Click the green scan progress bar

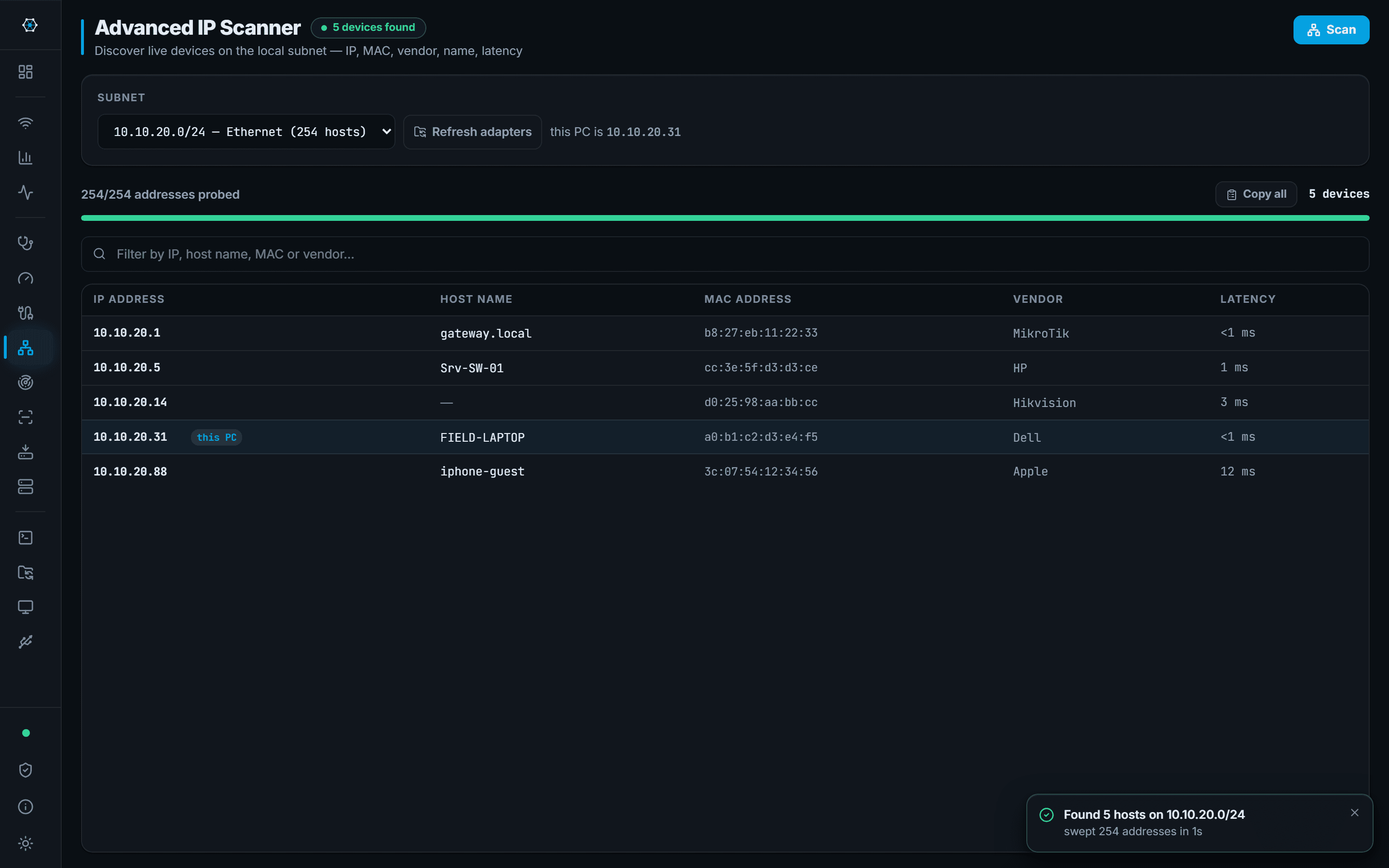[x=725, y=218]
